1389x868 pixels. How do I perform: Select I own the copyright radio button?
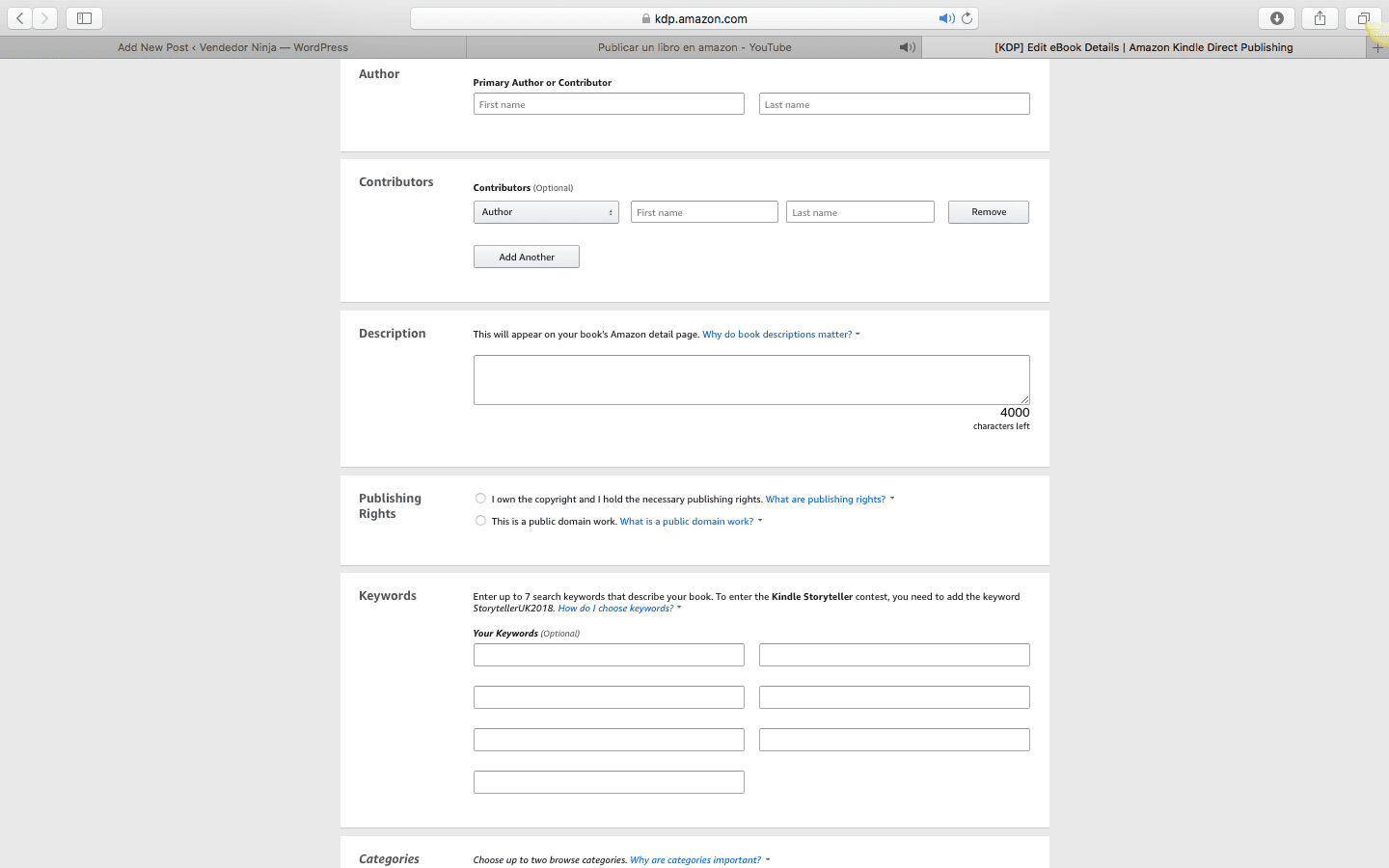(480, 499)
